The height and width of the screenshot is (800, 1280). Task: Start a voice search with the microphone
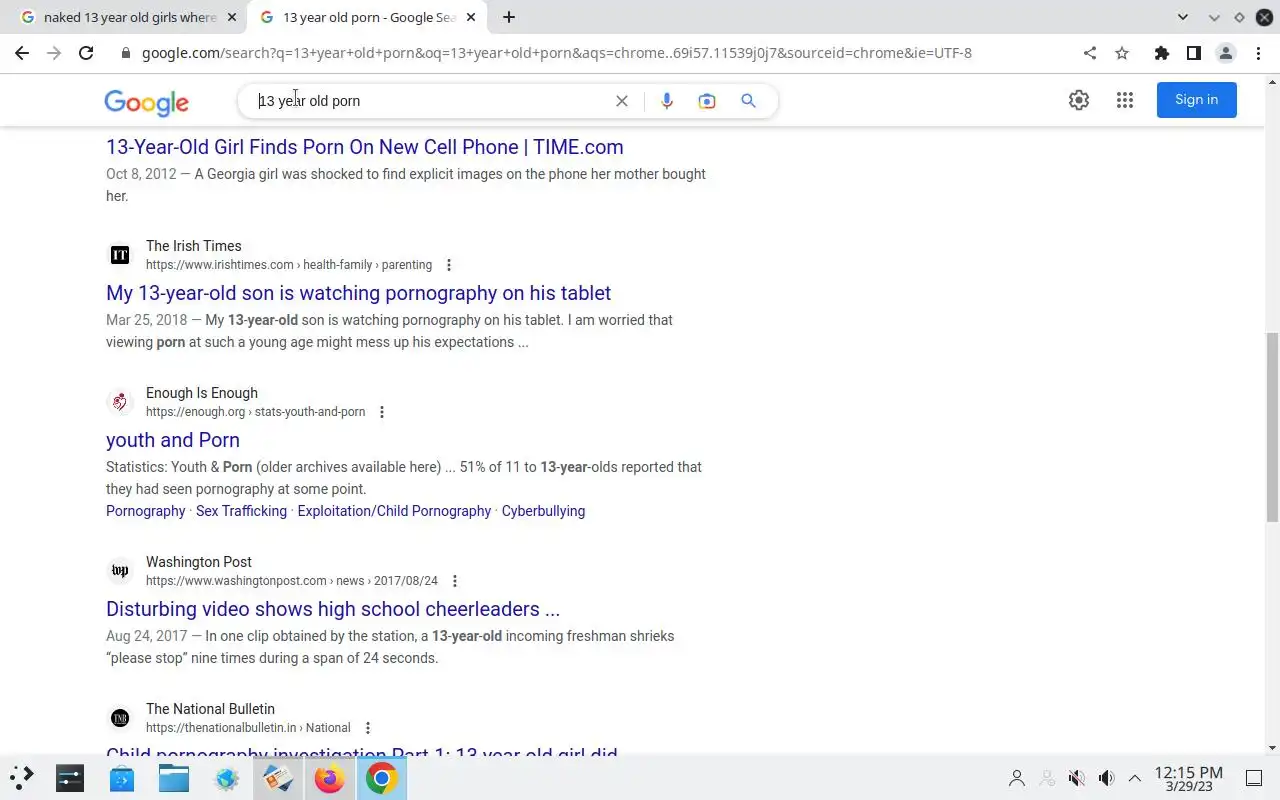coord(667,101)
